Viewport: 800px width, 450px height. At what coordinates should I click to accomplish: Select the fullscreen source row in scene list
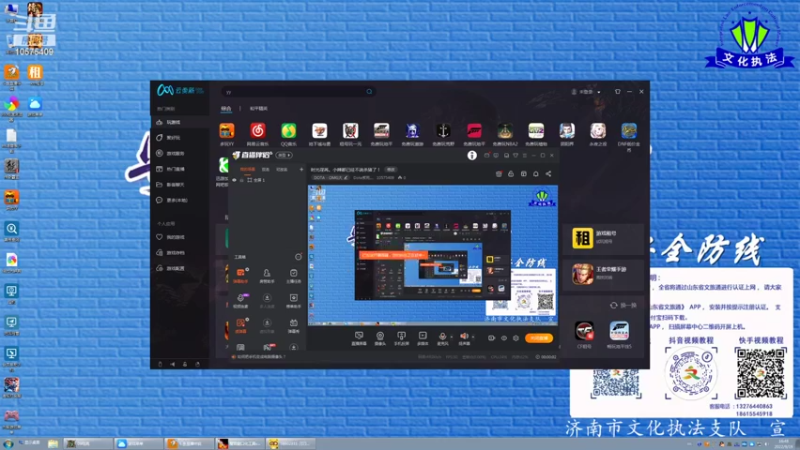tap(267, 180)
